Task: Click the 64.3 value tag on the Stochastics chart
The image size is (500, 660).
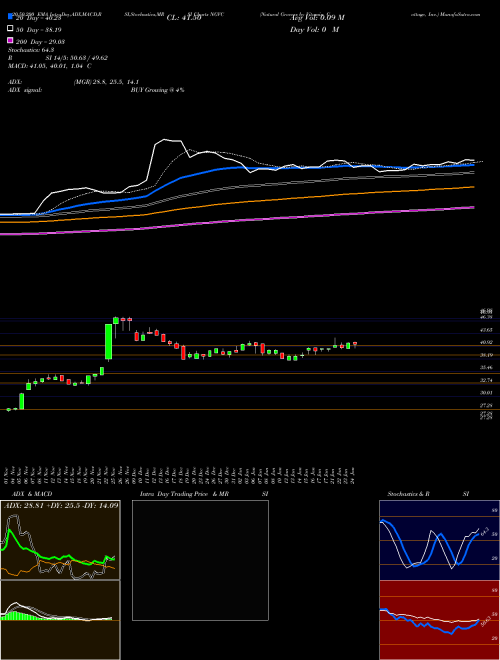Action: coord(484,531)
